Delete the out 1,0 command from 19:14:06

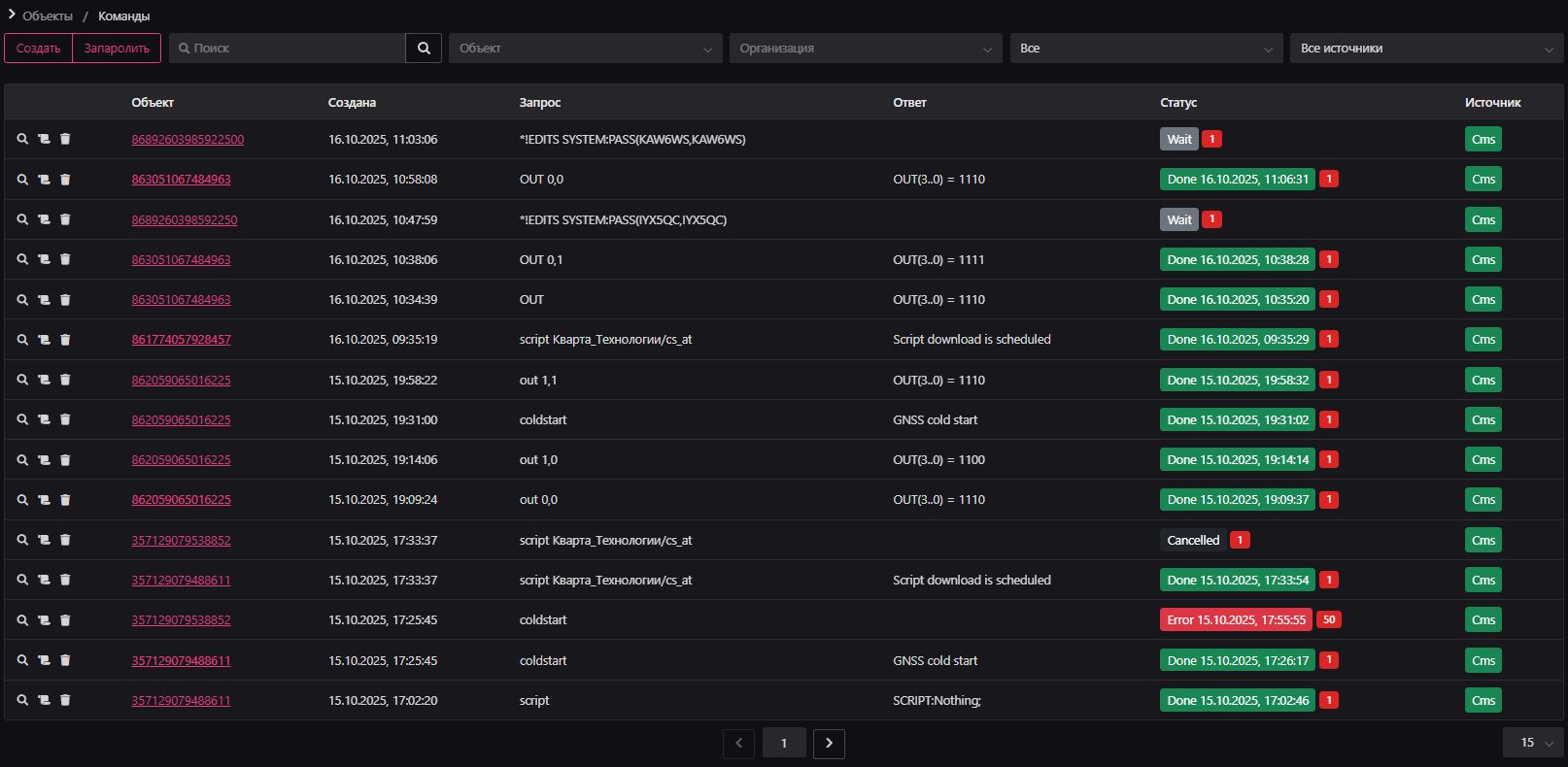pyautogui.click(x=65, y=459)
